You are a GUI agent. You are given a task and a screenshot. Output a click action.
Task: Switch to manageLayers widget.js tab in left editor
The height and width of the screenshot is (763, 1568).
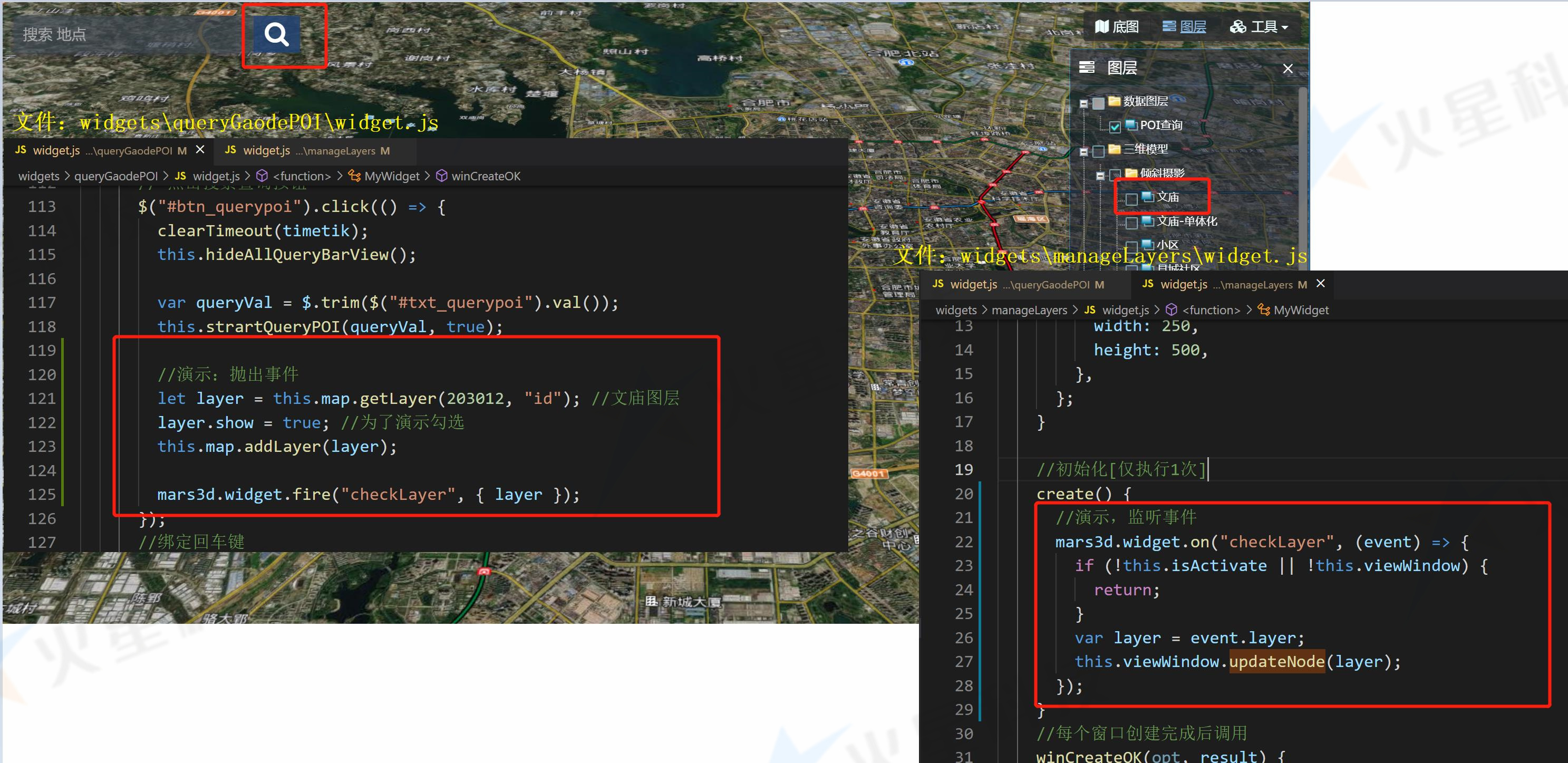click(x=315, y=150)
